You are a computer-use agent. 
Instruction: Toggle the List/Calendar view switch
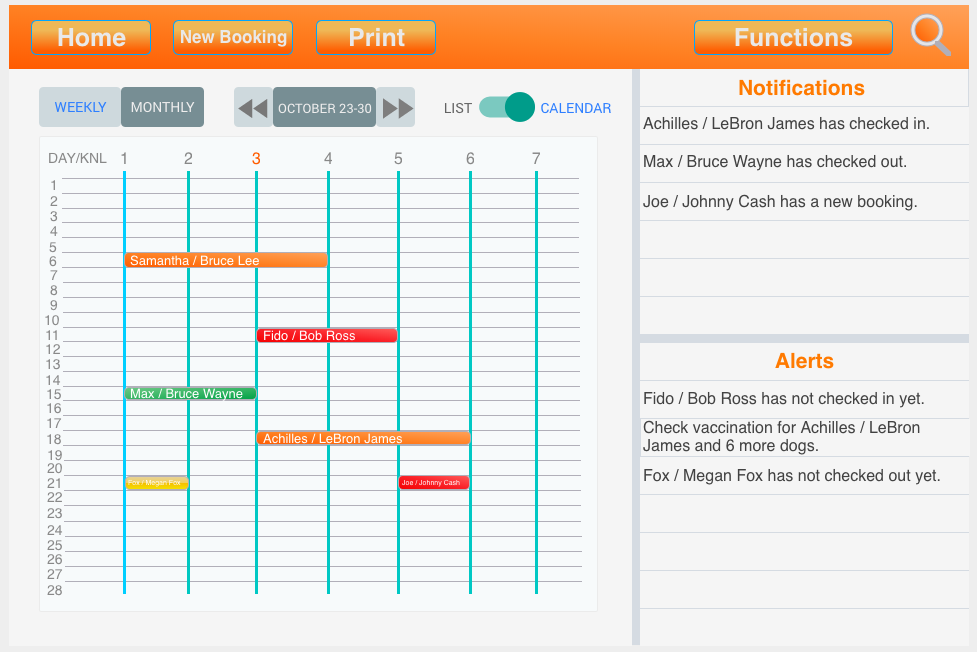(x=507, y=107)
